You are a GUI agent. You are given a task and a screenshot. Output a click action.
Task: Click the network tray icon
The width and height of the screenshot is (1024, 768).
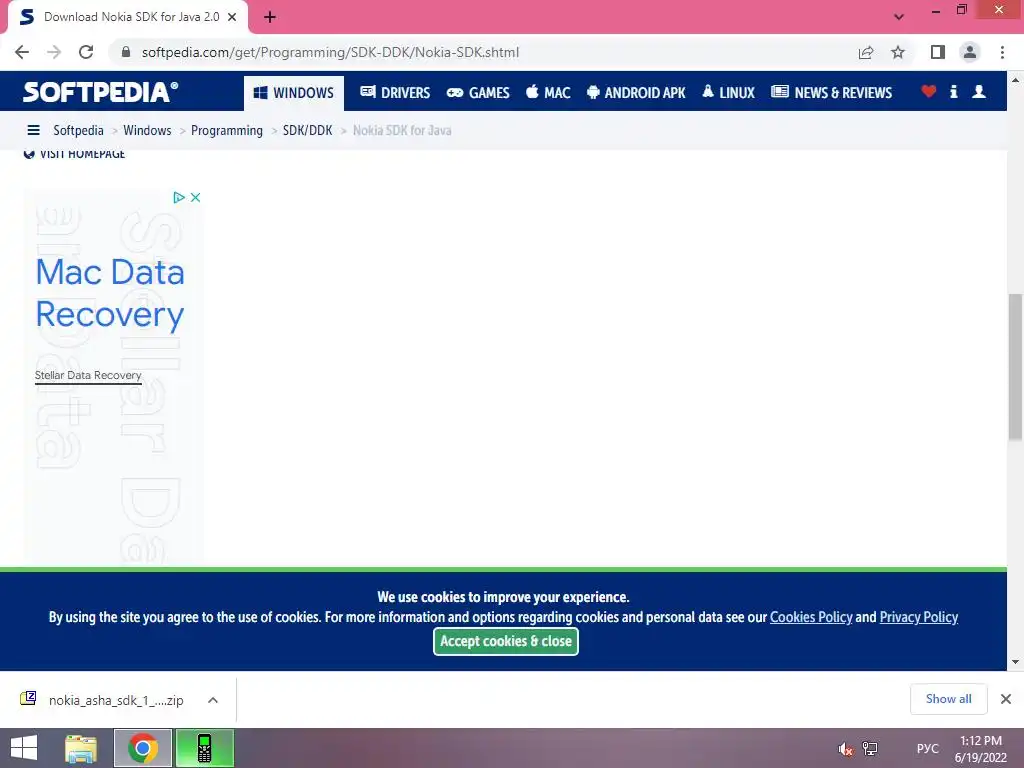pos(870,749)
